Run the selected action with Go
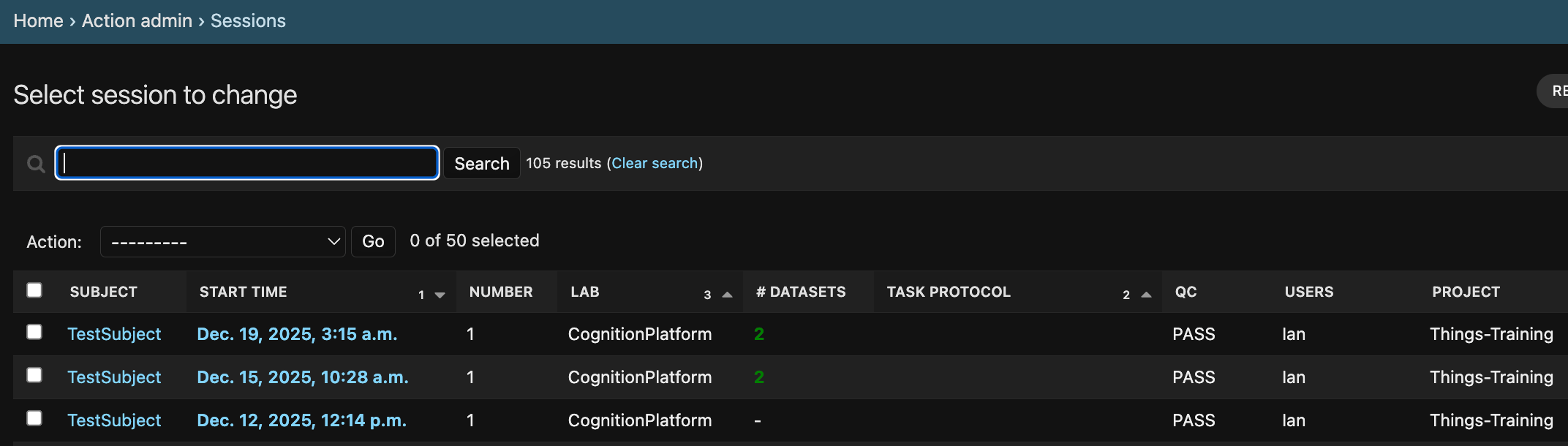The width and height of the screenshot is (1568, 446). (373, 241)
